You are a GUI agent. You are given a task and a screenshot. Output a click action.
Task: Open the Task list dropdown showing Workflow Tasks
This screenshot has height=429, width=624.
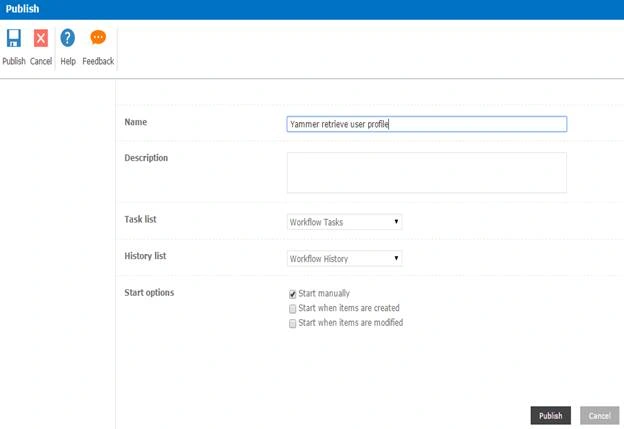[x=345, y=222]
